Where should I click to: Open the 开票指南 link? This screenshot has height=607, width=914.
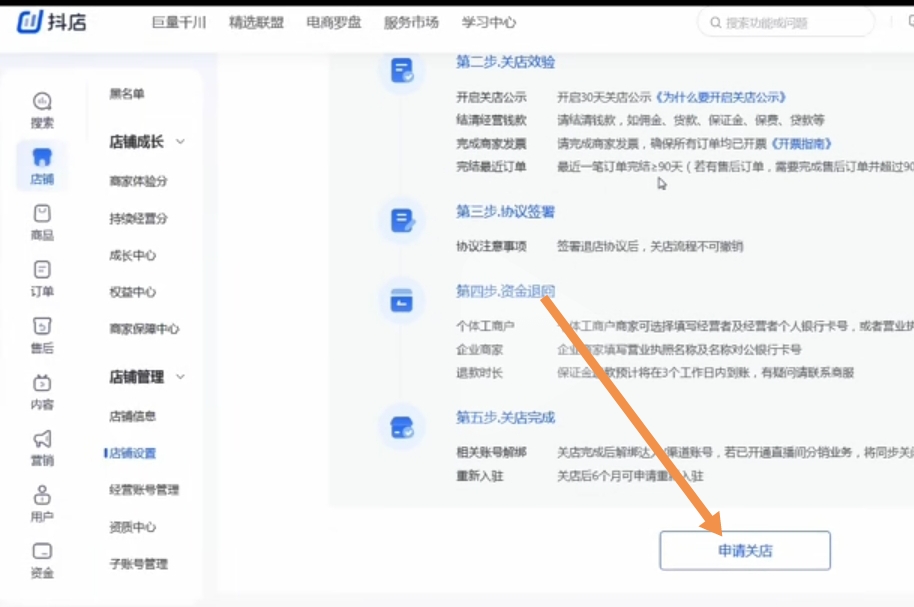801,143
